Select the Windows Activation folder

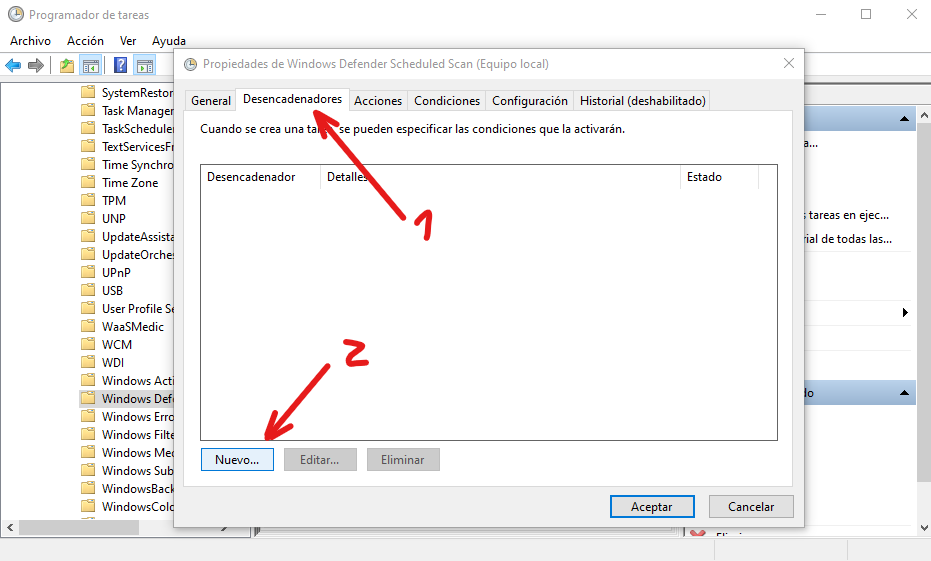click(138, 380)
